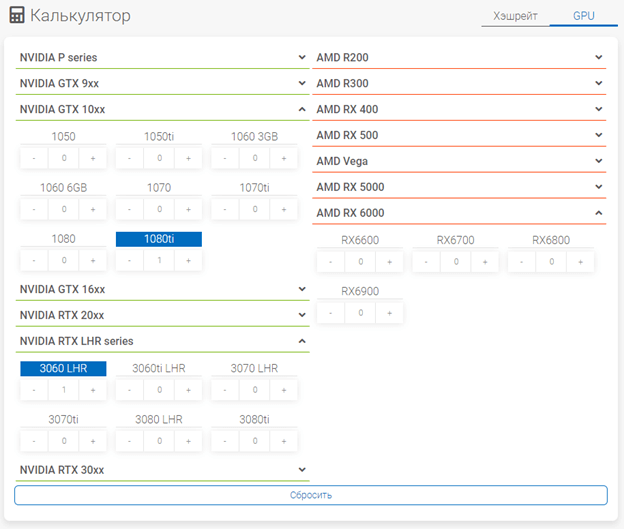Screen dimensions: 624x529
Task: Add one 3080 LHR card
Action: [x=188, y=441]
